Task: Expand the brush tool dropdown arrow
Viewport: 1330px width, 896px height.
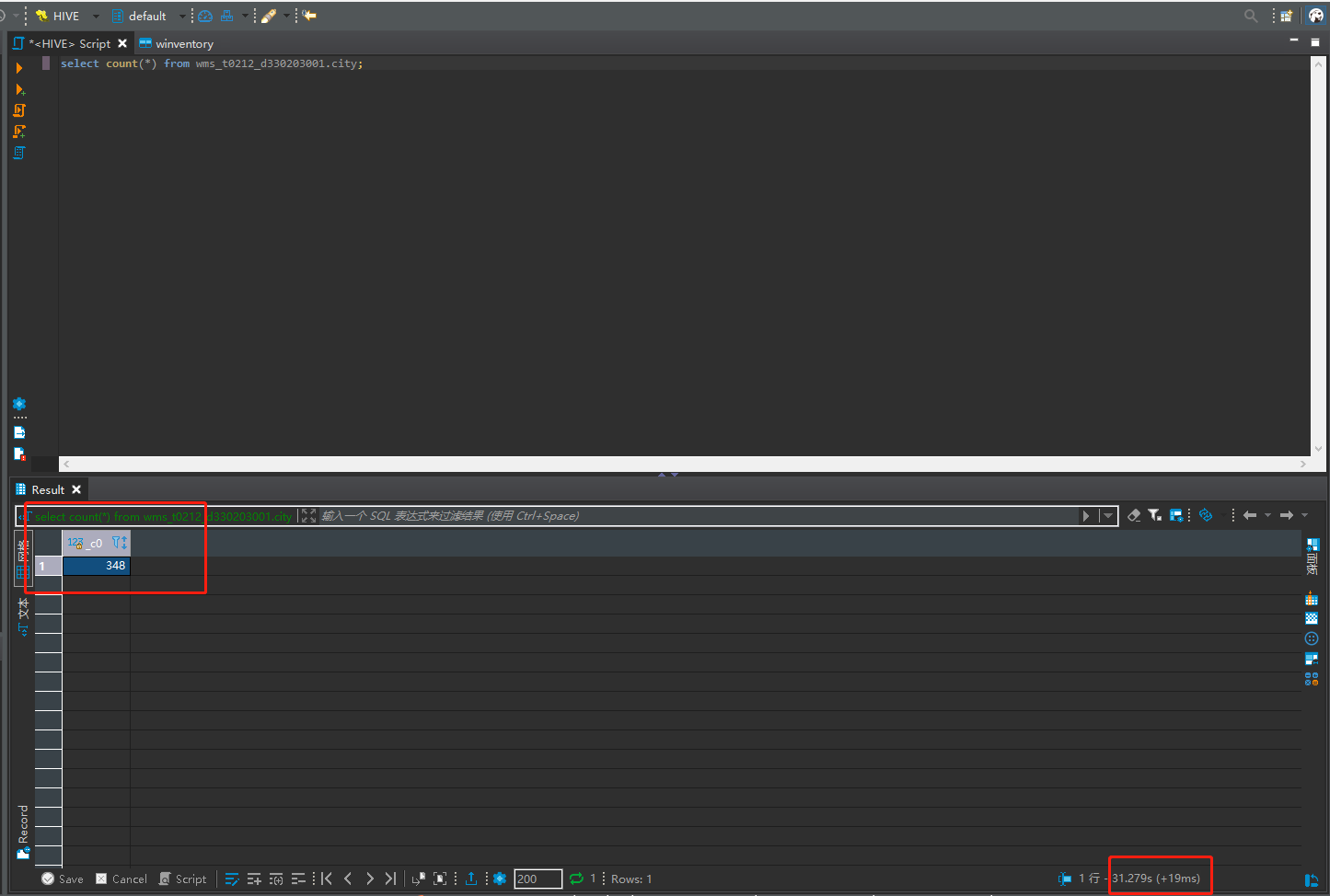Action: (x=286, y=16)
